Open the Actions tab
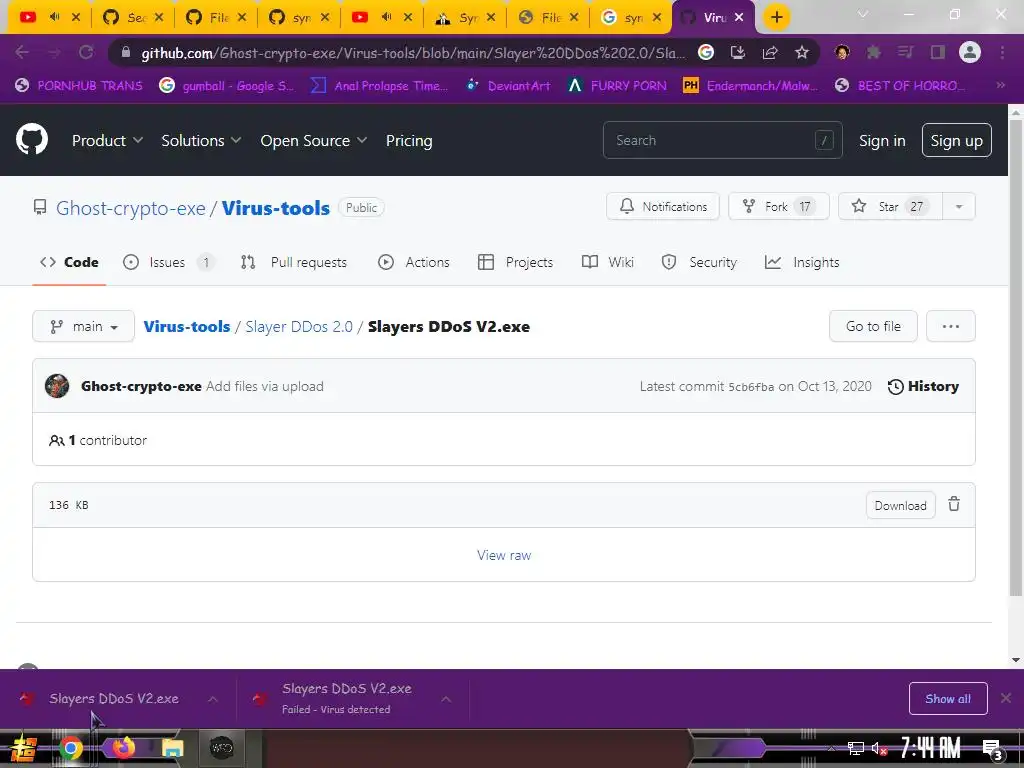 pos(414,262)
